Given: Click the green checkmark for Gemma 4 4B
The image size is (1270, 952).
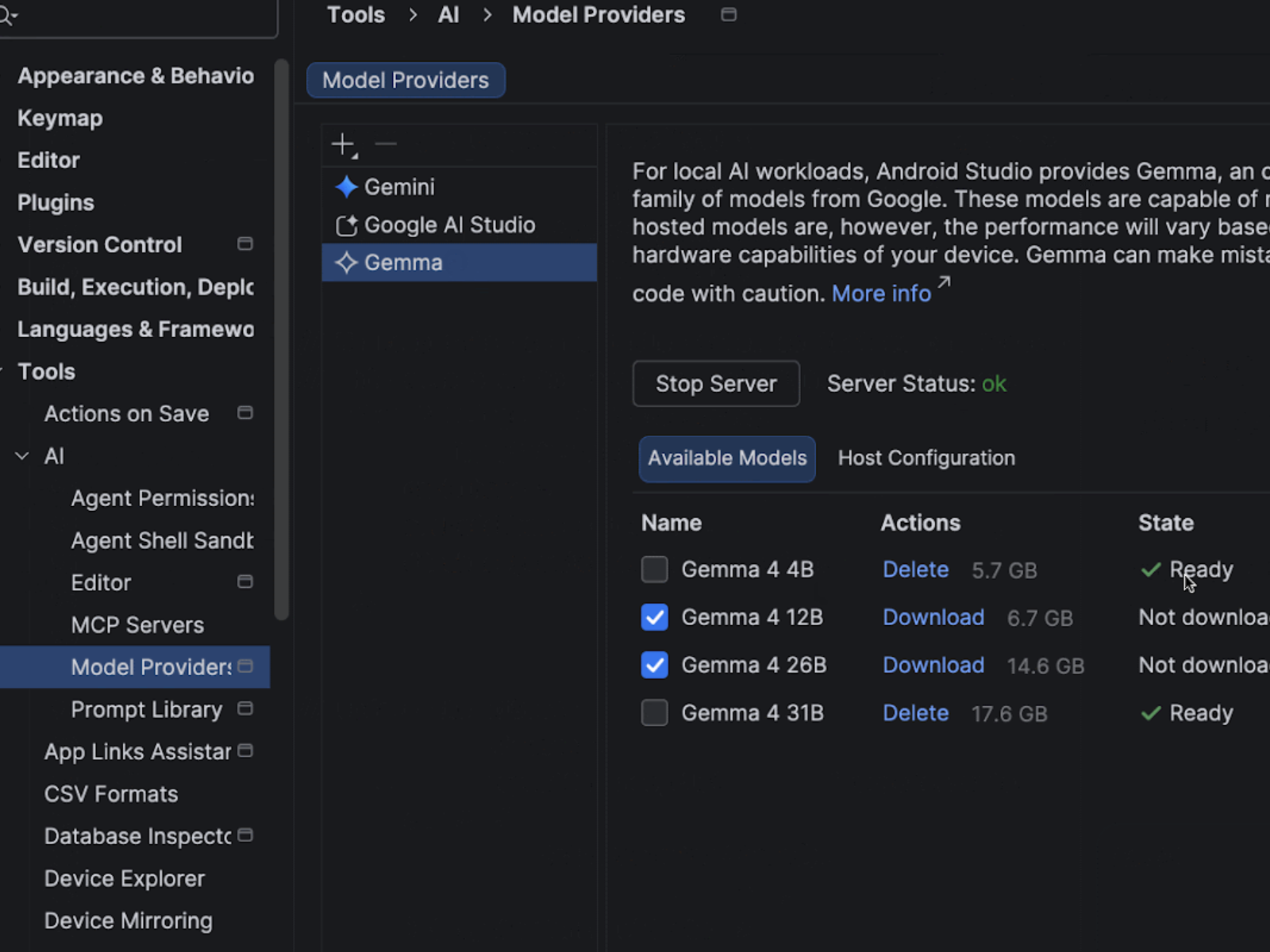Looking at the screenshot, I should click(1151, 570).
